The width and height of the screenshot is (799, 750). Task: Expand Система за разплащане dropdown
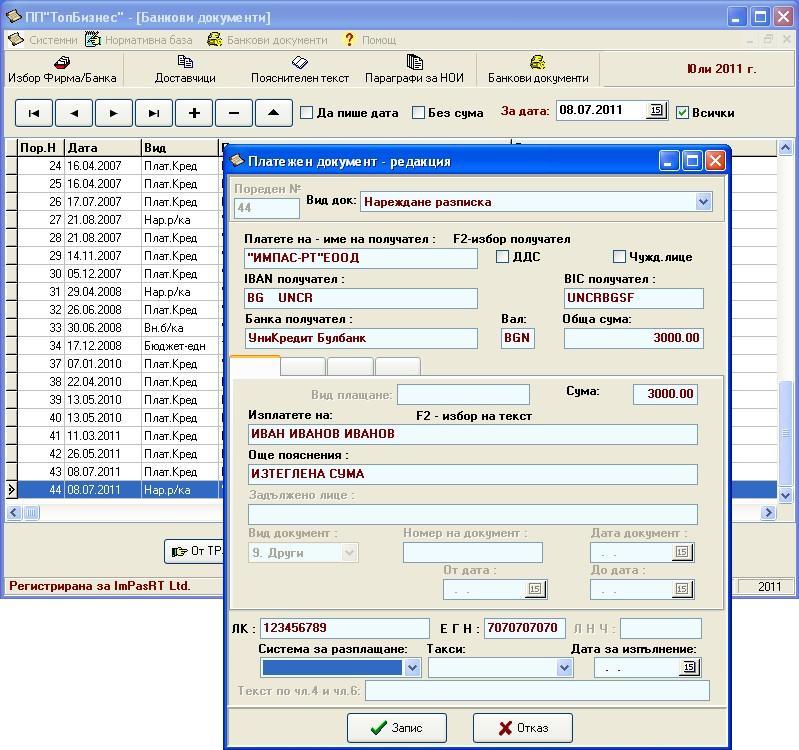pyautogui.click(x=412, y=667)
